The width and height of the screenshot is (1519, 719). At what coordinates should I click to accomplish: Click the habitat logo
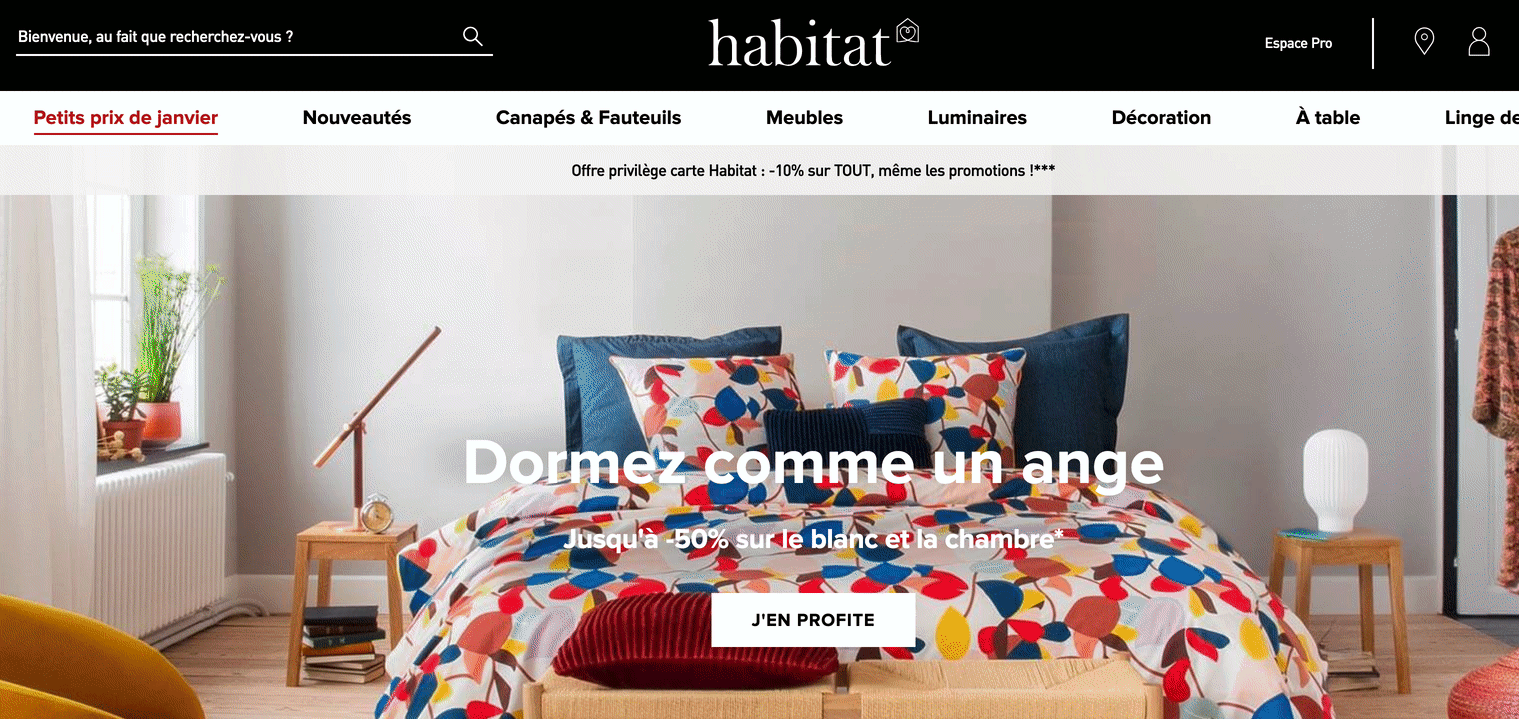coord(799,43)
